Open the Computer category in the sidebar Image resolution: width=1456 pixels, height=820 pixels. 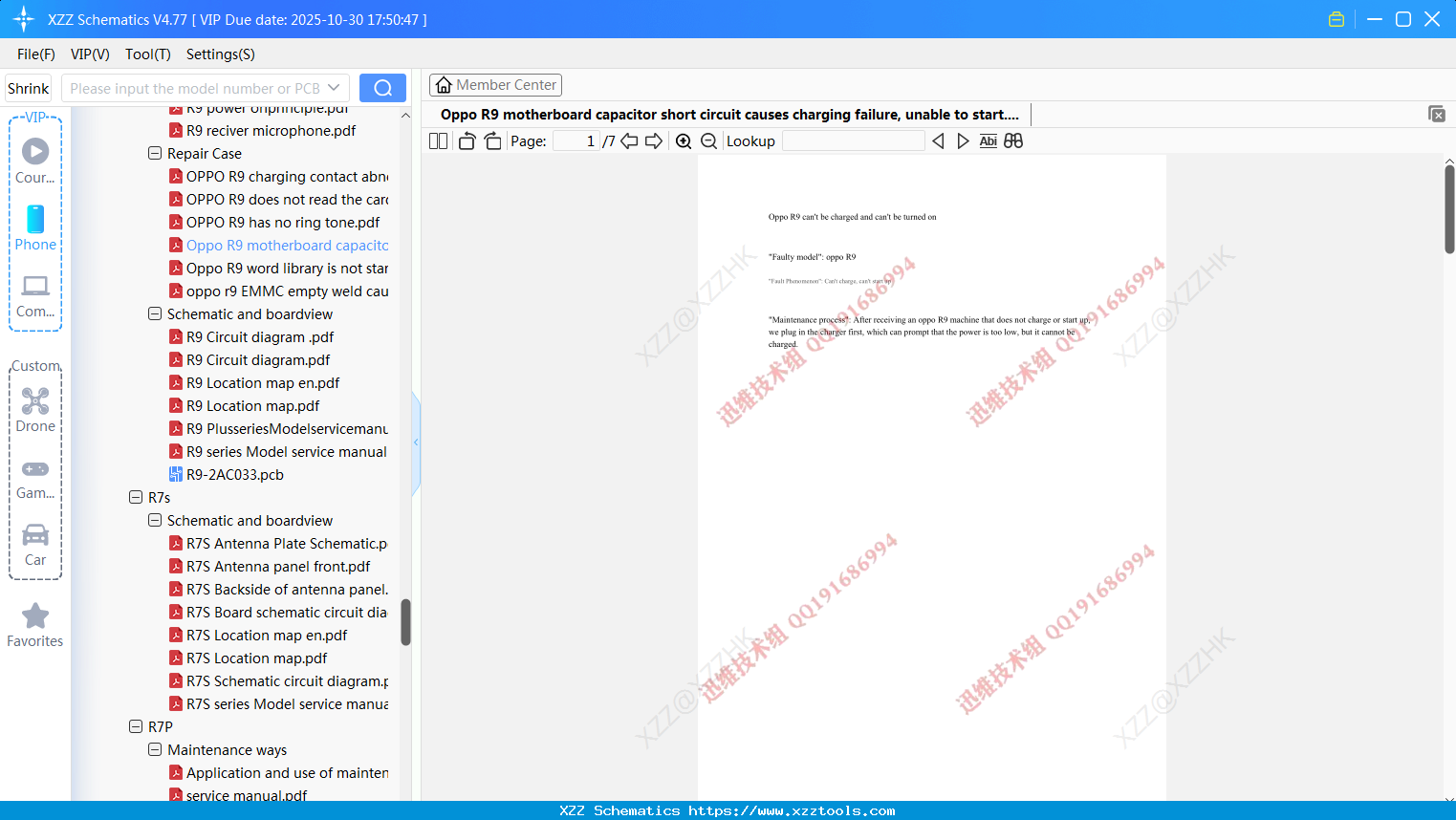point(35,295)
